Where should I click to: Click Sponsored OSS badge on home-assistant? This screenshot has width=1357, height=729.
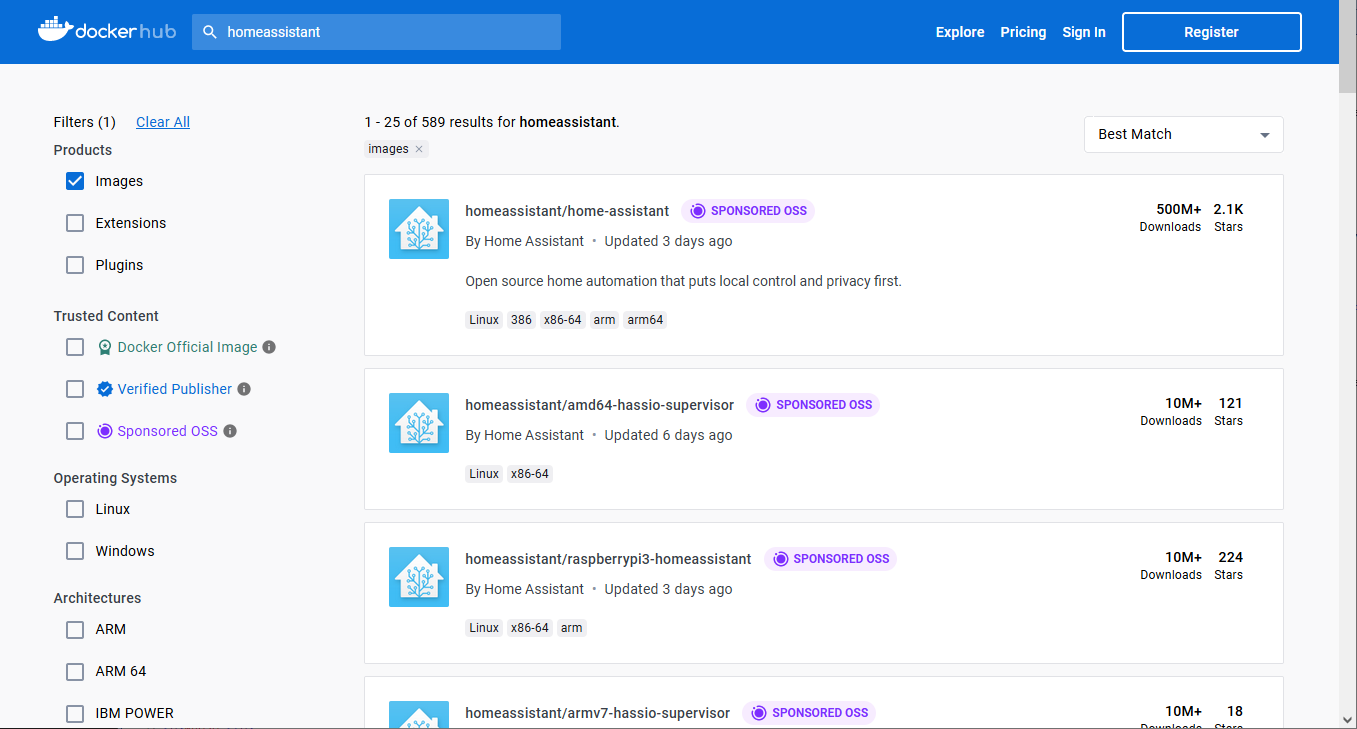748,211
